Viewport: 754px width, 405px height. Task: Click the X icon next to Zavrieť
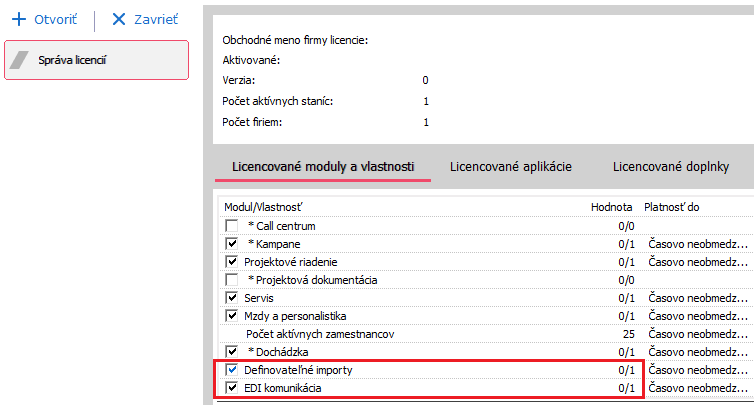(119, 19)
